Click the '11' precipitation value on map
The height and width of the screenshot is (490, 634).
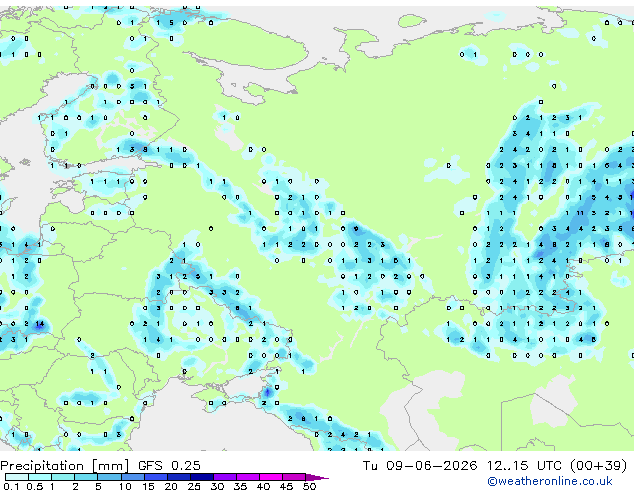coord(580,213)
